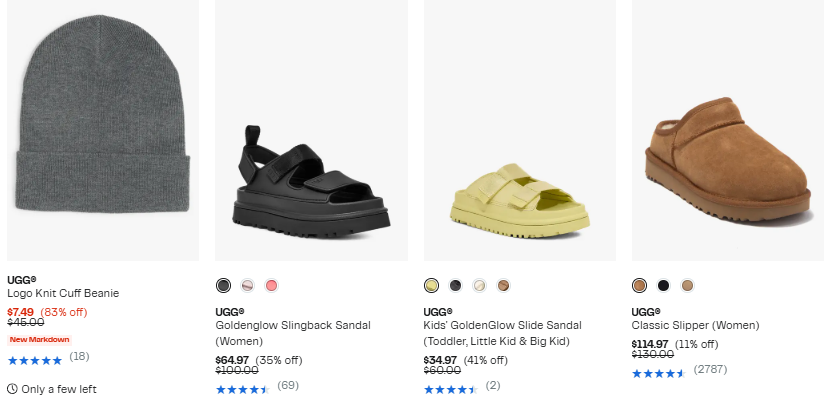The image size is (824, 404).
Task: Pick the white swatch for Goldenglow Slingback Sandal
Action: 247,286
